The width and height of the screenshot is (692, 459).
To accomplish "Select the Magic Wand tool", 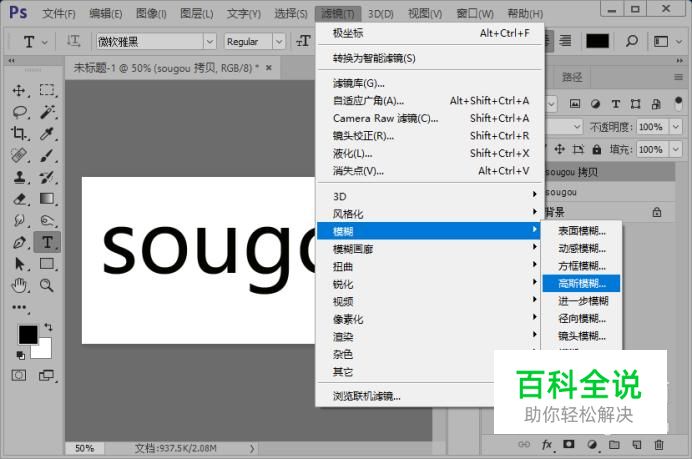I will click(47, 112).
